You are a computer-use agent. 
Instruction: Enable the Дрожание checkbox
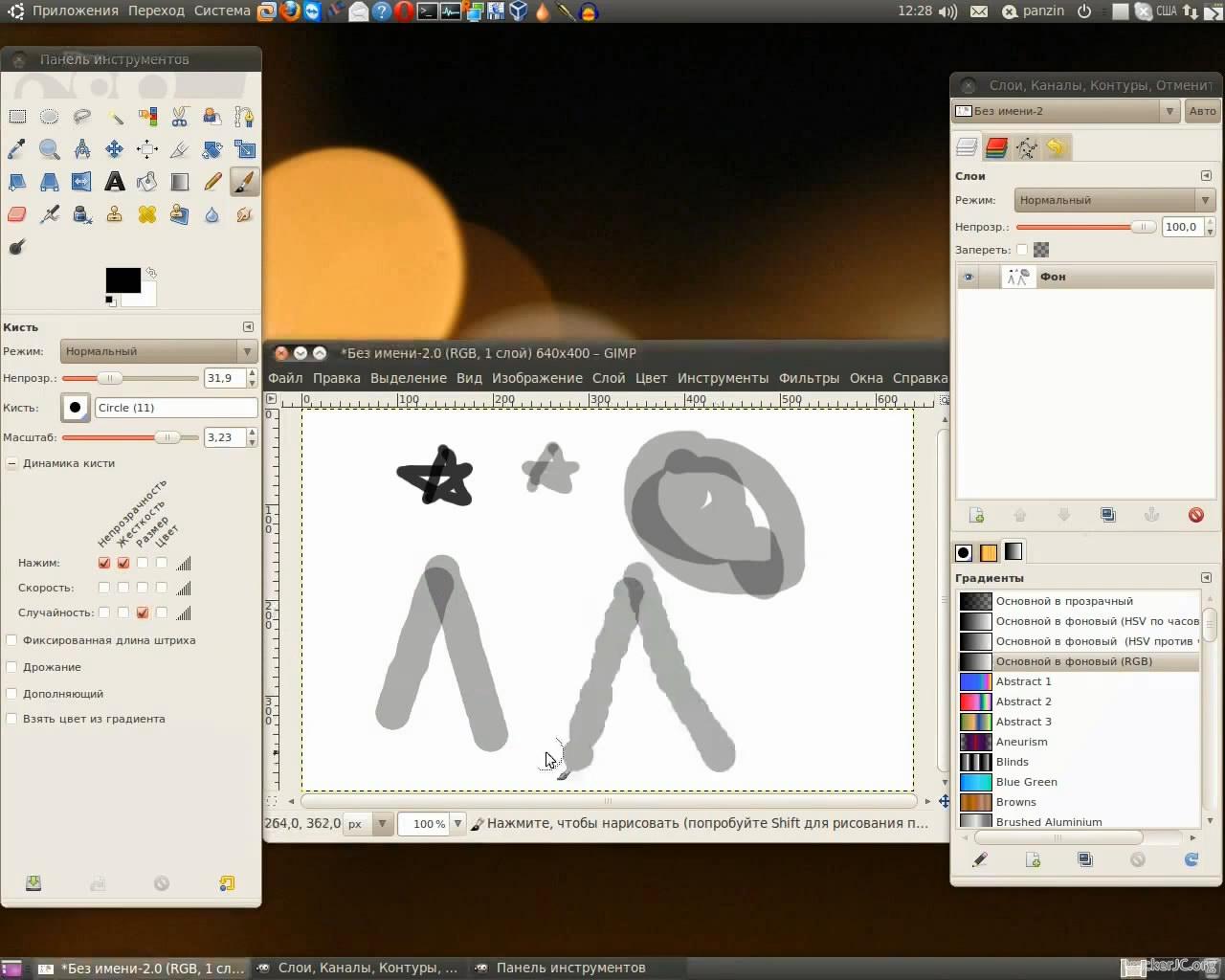(12, 667)
